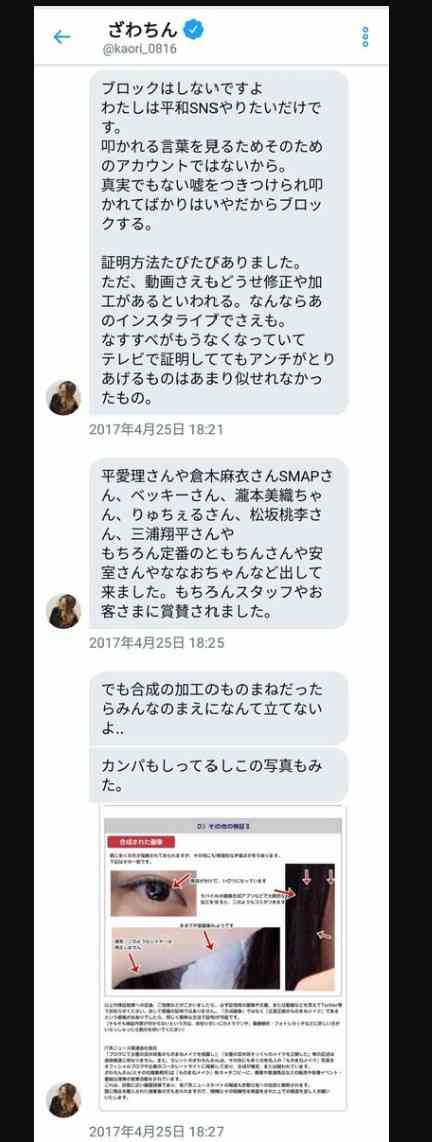Image resolution: width=432 pixels, height=1142 pixels.
Task: Click the 2017年4月25日 18:27 timestamp
Action: pyautogui.click(x=156, y=1131)
